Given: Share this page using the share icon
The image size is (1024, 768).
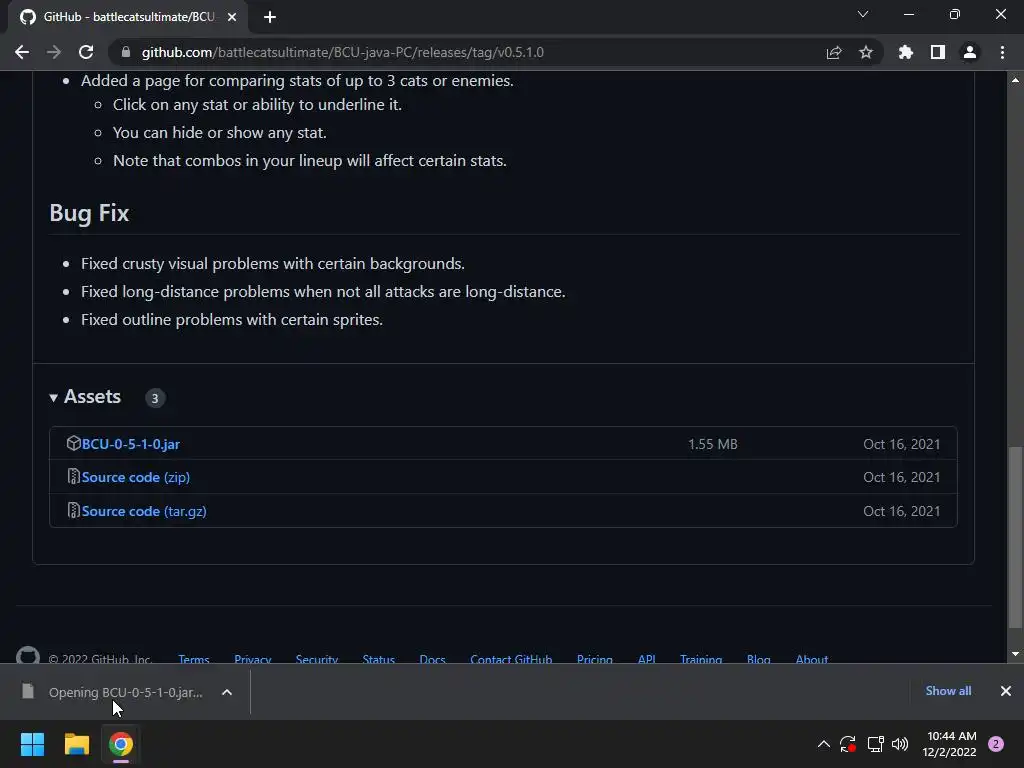Looking at the screenshot, I should pyautogui.click(x=834, y=52).
